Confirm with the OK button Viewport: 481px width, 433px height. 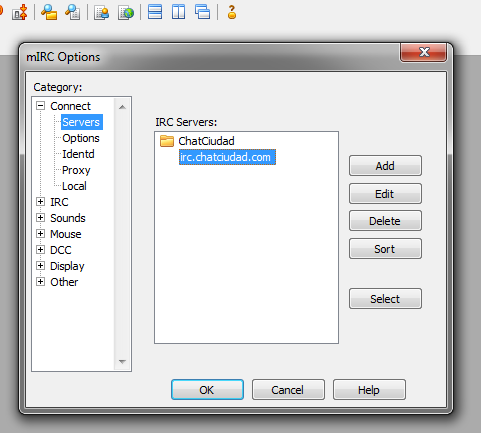click(x=207, y=389)
